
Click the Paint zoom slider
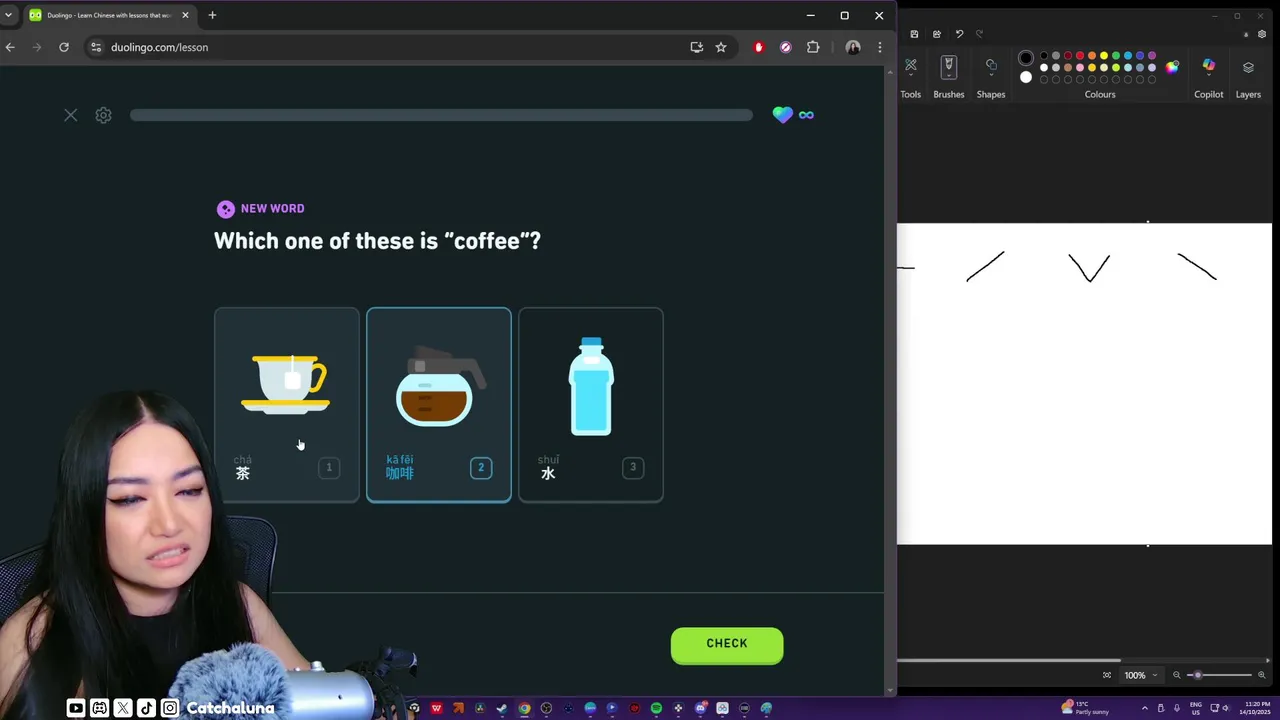coord(1219,675)
